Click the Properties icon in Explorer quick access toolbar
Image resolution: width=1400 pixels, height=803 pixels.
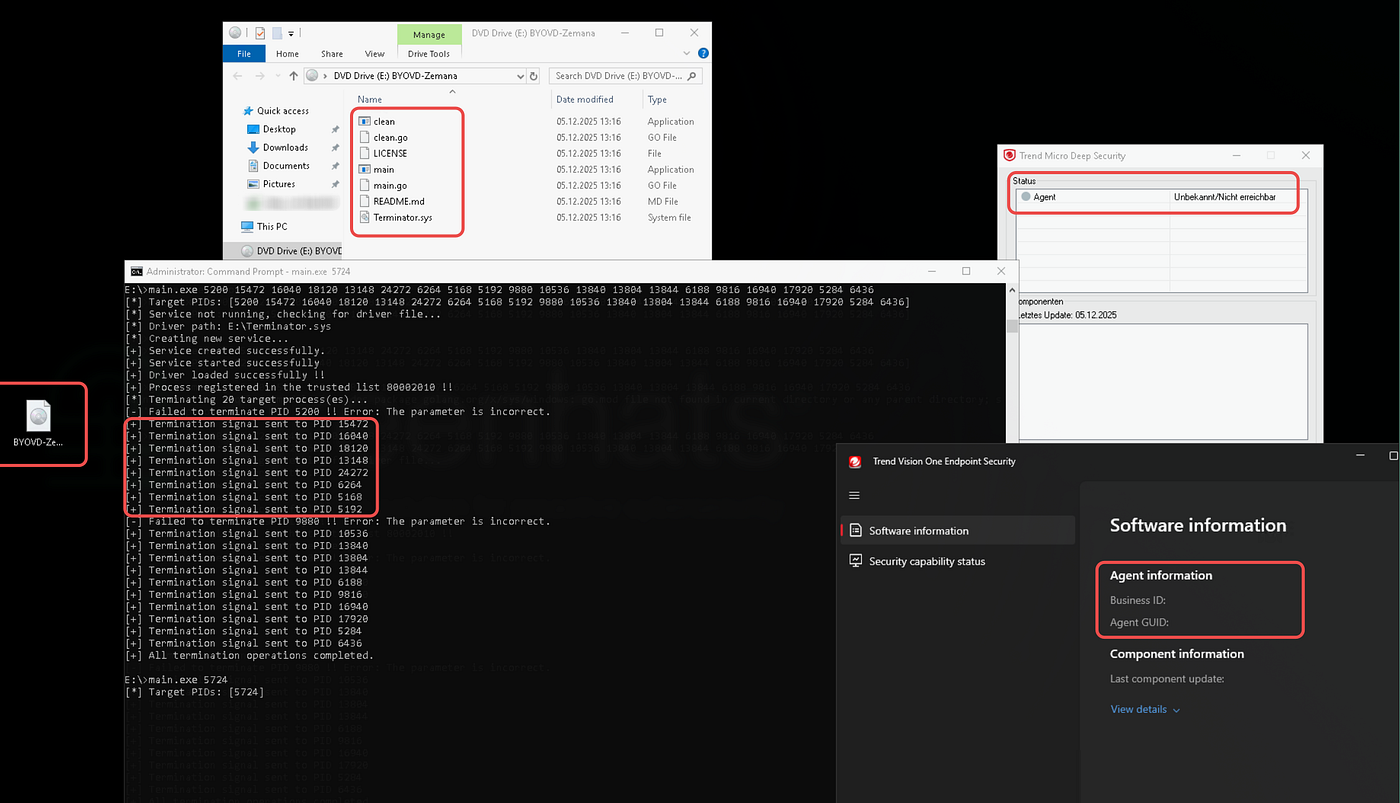click(x=259, y=33)
